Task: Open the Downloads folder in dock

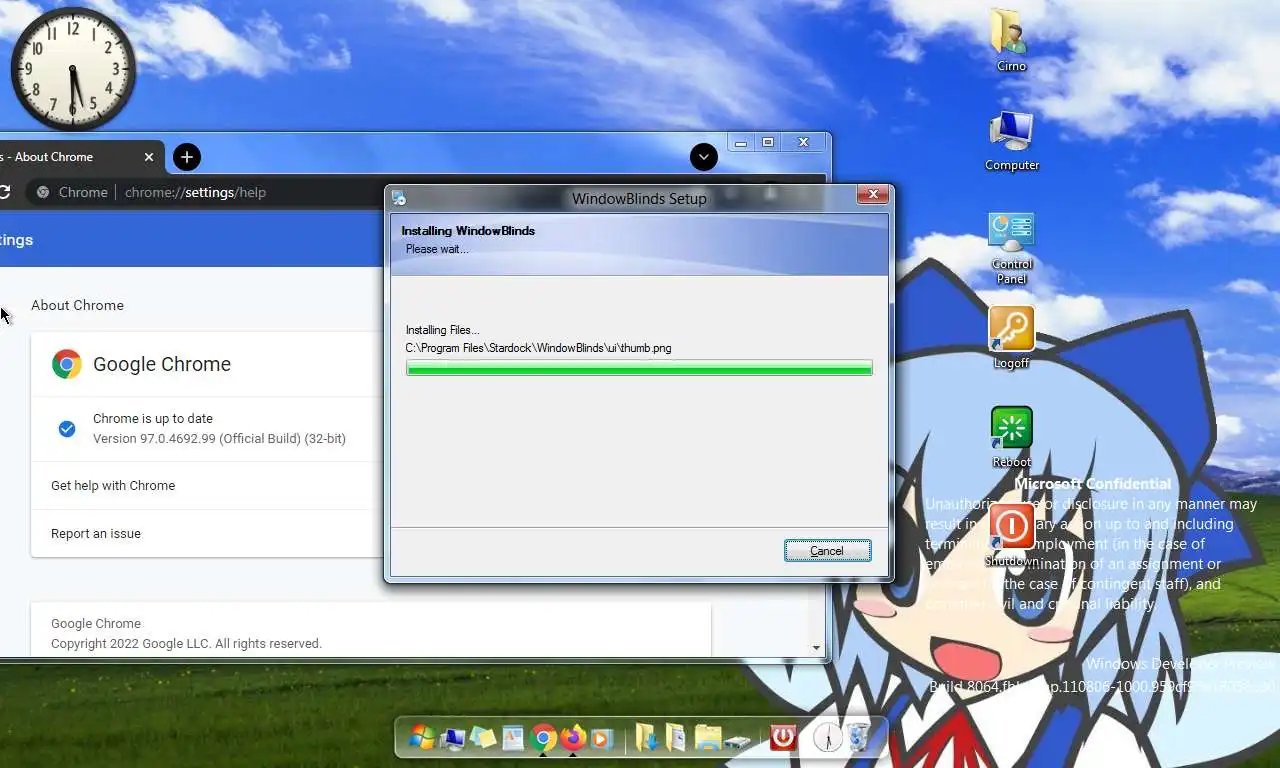Action: pos(647,738)
